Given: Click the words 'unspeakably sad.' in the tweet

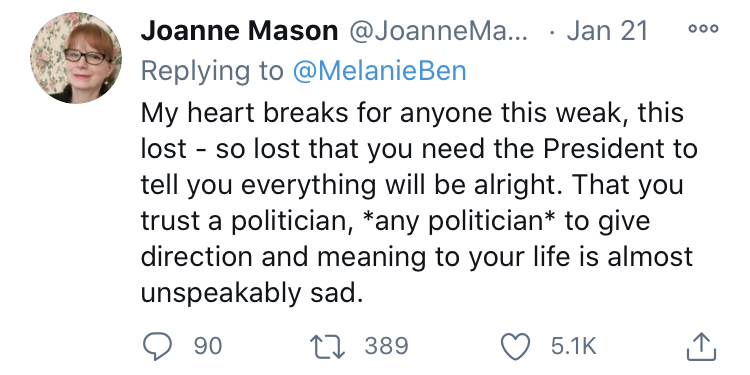Looking at the screenshot, I should (x=250, y=293).
